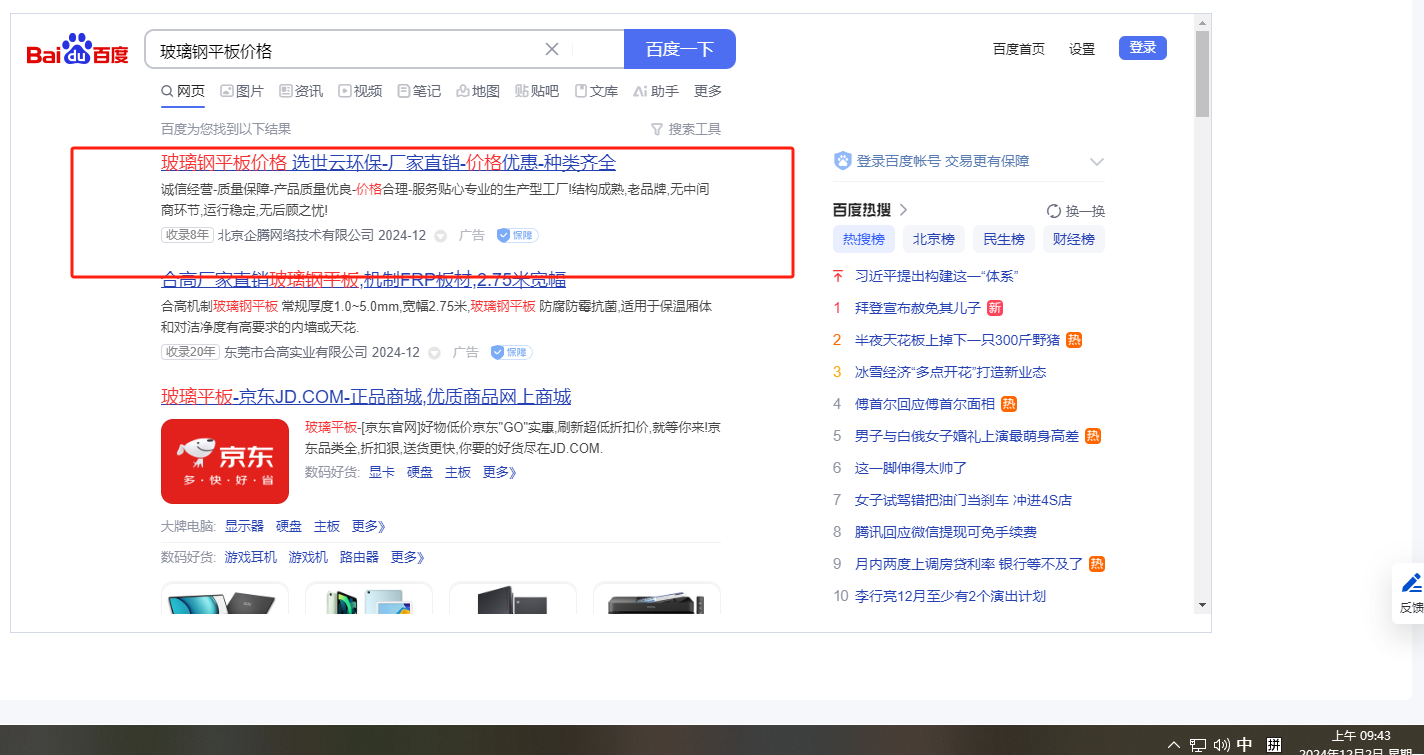This screenshot has width=1424, height=755.
Task: Click the 登录 button
Action: pyautogui.click(x=1142, y=48)
